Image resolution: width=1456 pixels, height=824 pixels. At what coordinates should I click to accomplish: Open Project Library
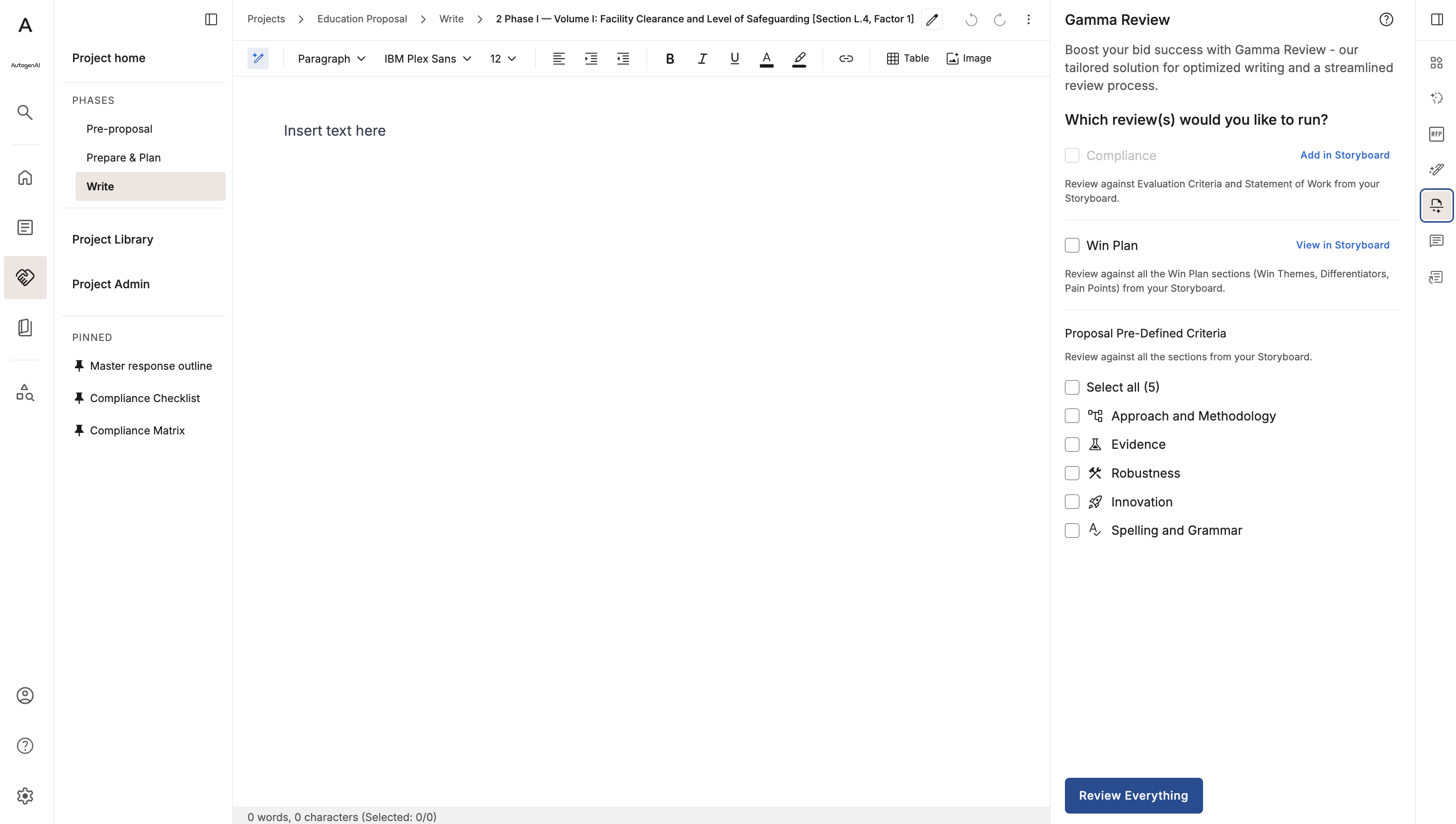113,240
